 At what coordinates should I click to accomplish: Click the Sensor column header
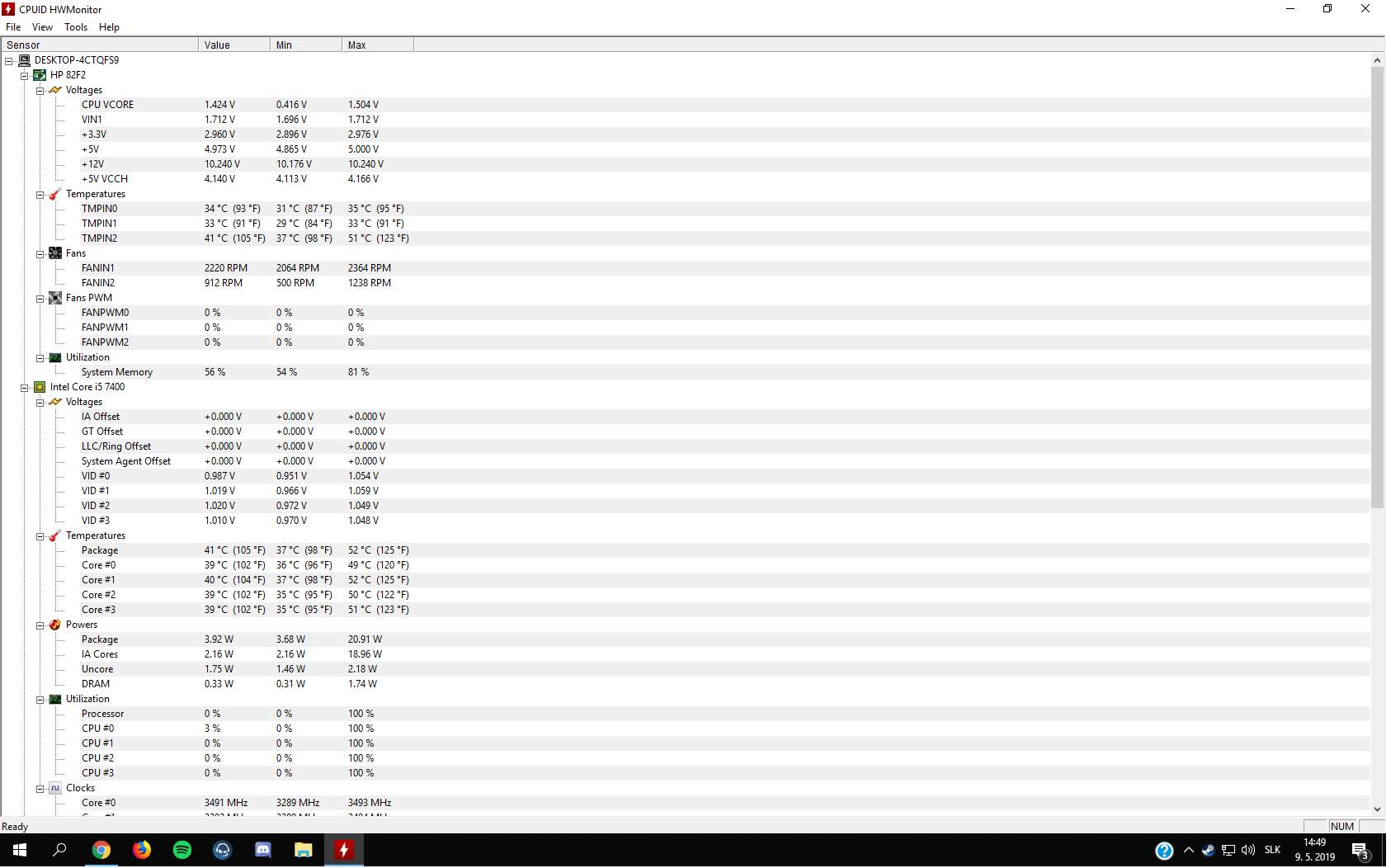pos(100,45)
